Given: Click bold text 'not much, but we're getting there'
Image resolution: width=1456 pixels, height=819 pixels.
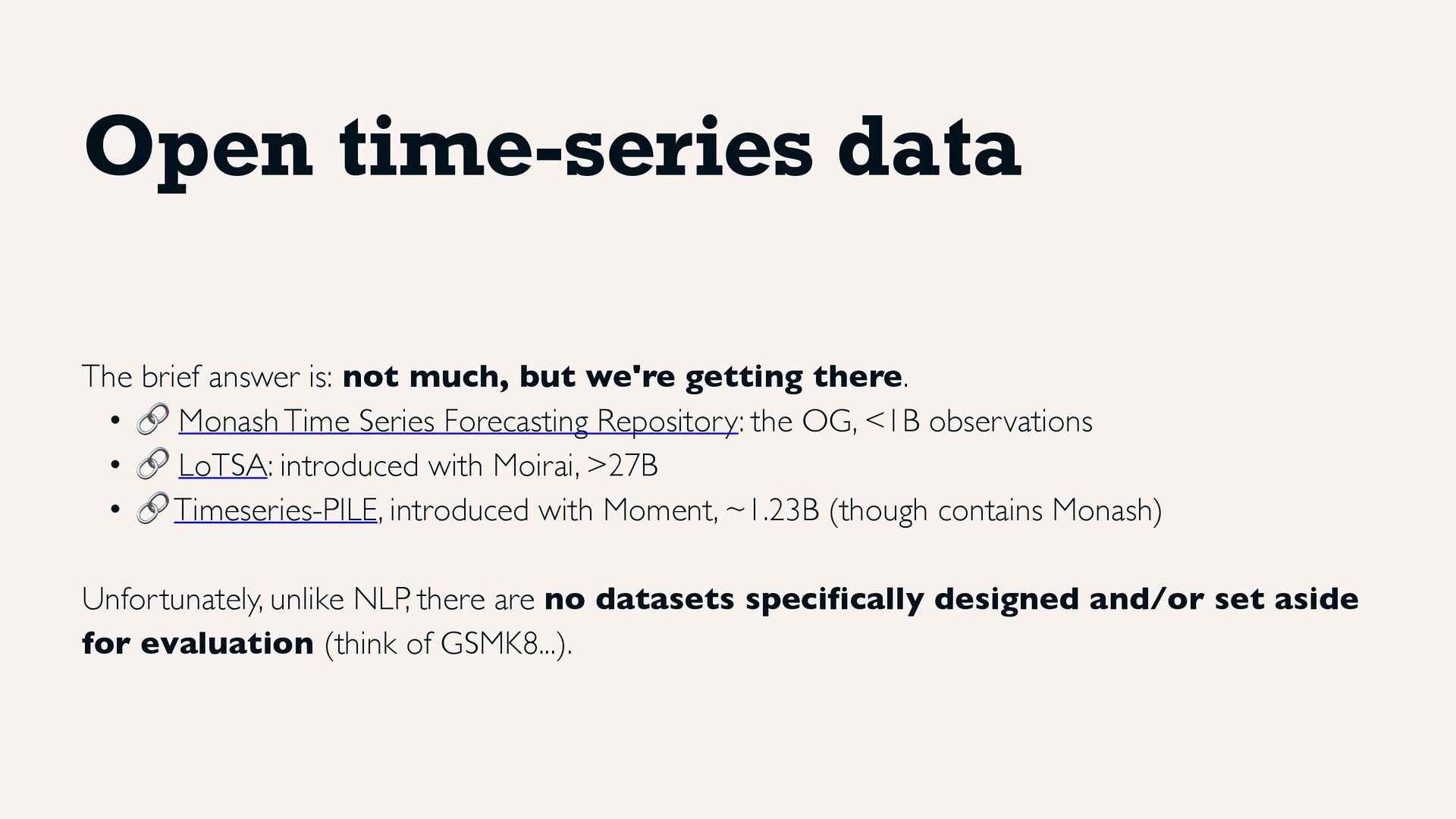Looking at the screenshot, I should point(622,376).
